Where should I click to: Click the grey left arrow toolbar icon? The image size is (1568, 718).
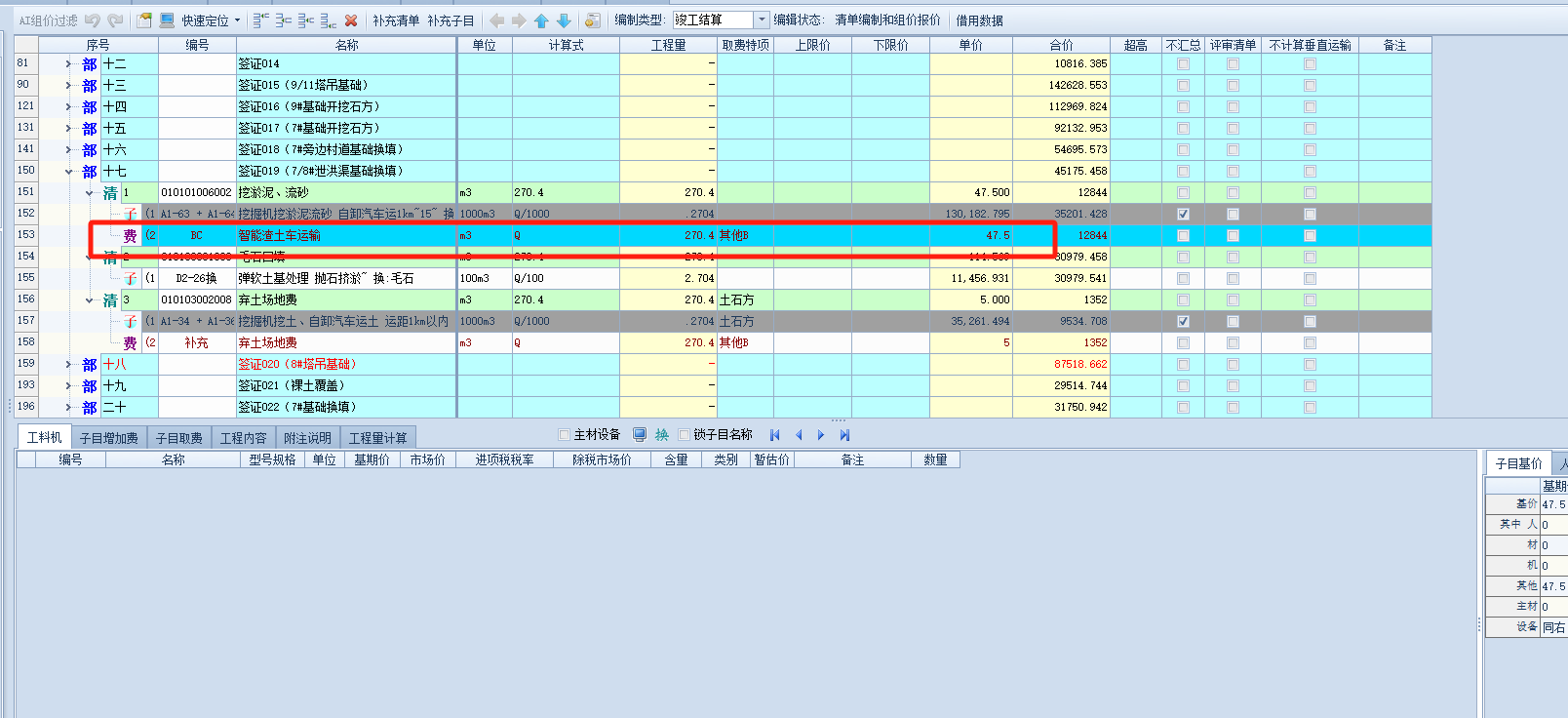coord(496,20)
